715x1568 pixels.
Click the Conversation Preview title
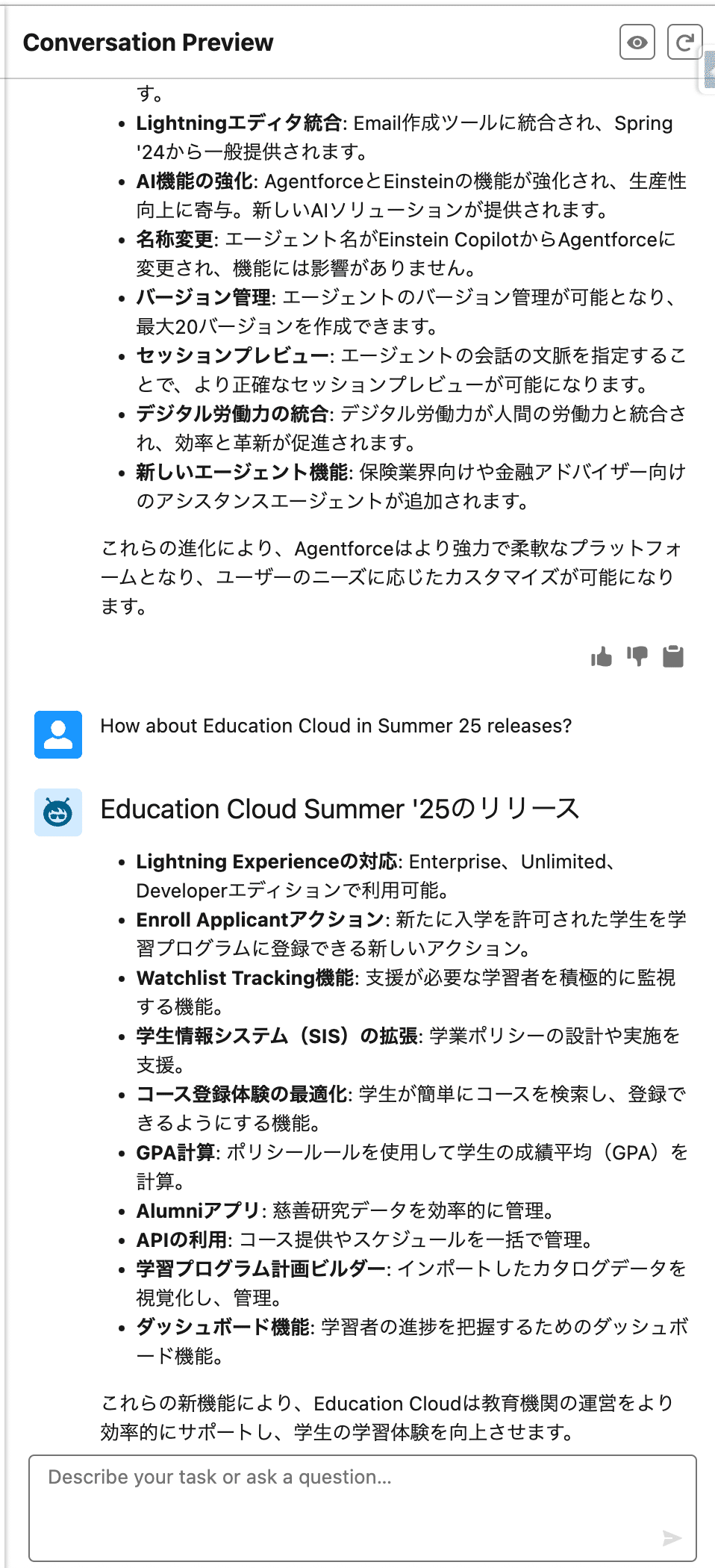pyautogui.click(x=148, y=43)
